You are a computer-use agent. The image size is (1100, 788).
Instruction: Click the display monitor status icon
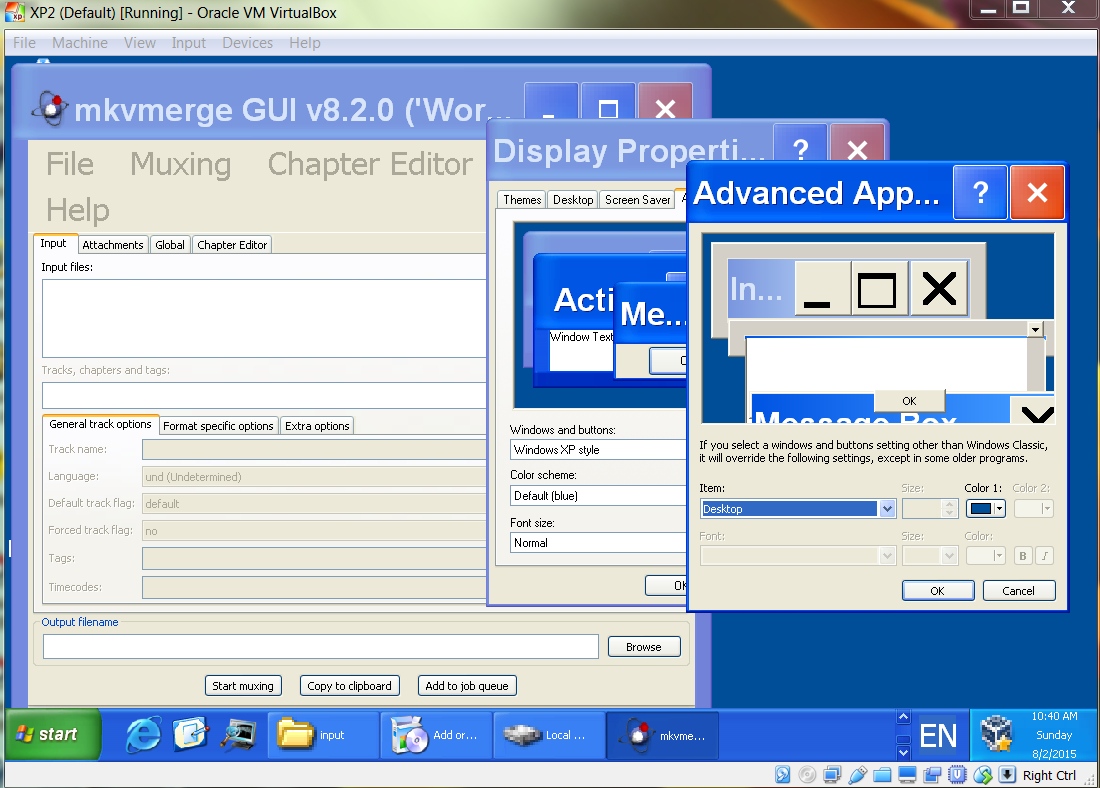[x=907, y=775]
